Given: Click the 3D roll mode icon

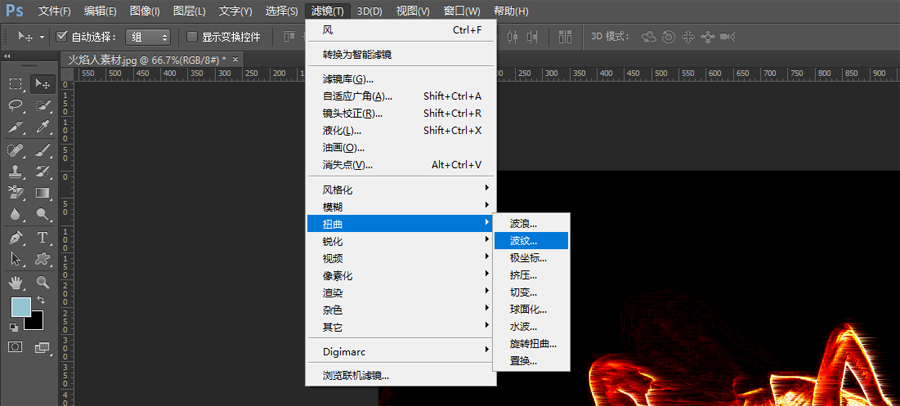Looking at the screenshot, I should pos(668,37).
